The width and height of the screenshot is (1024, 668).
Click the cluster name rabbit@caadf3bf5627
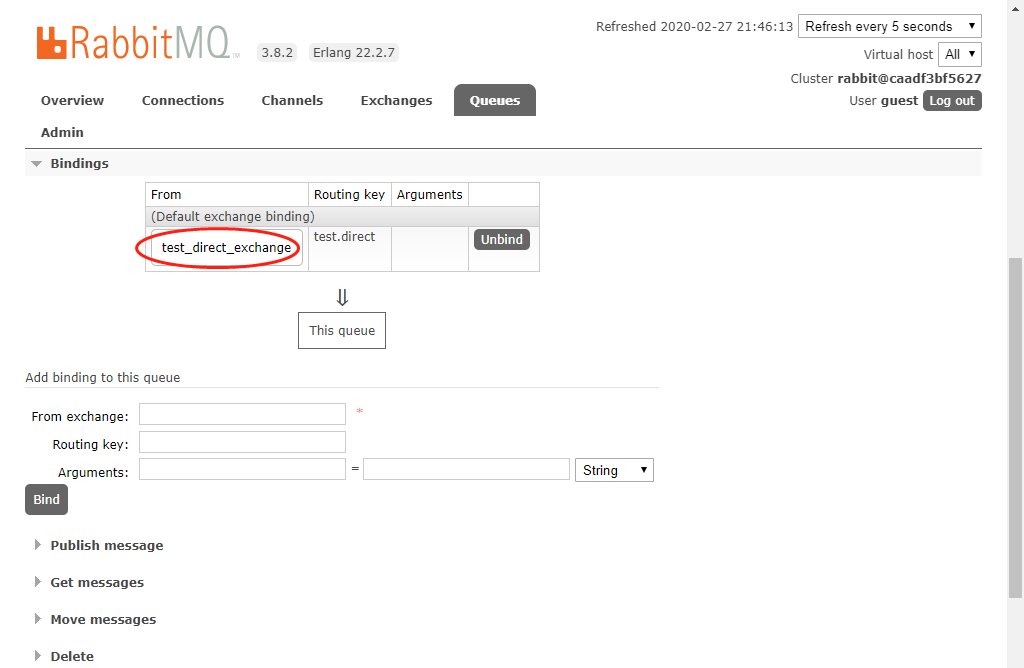click(909, 78)
